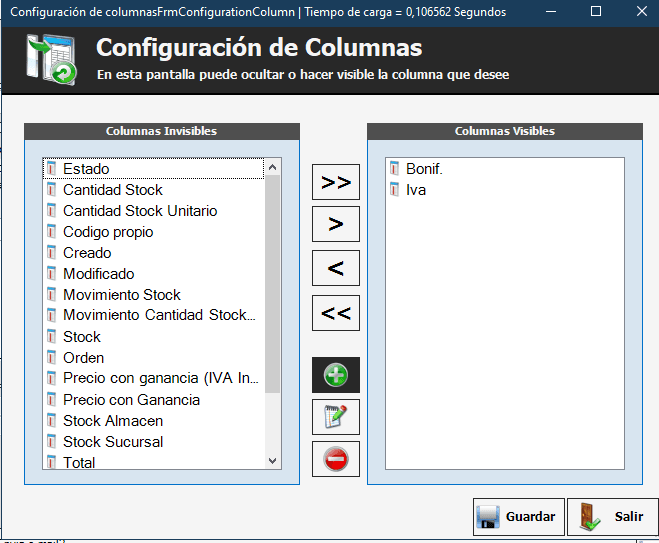The height and width of the screenshot is (543, 659).
Task: Move selected column left with < button
Action: (336, 268)
